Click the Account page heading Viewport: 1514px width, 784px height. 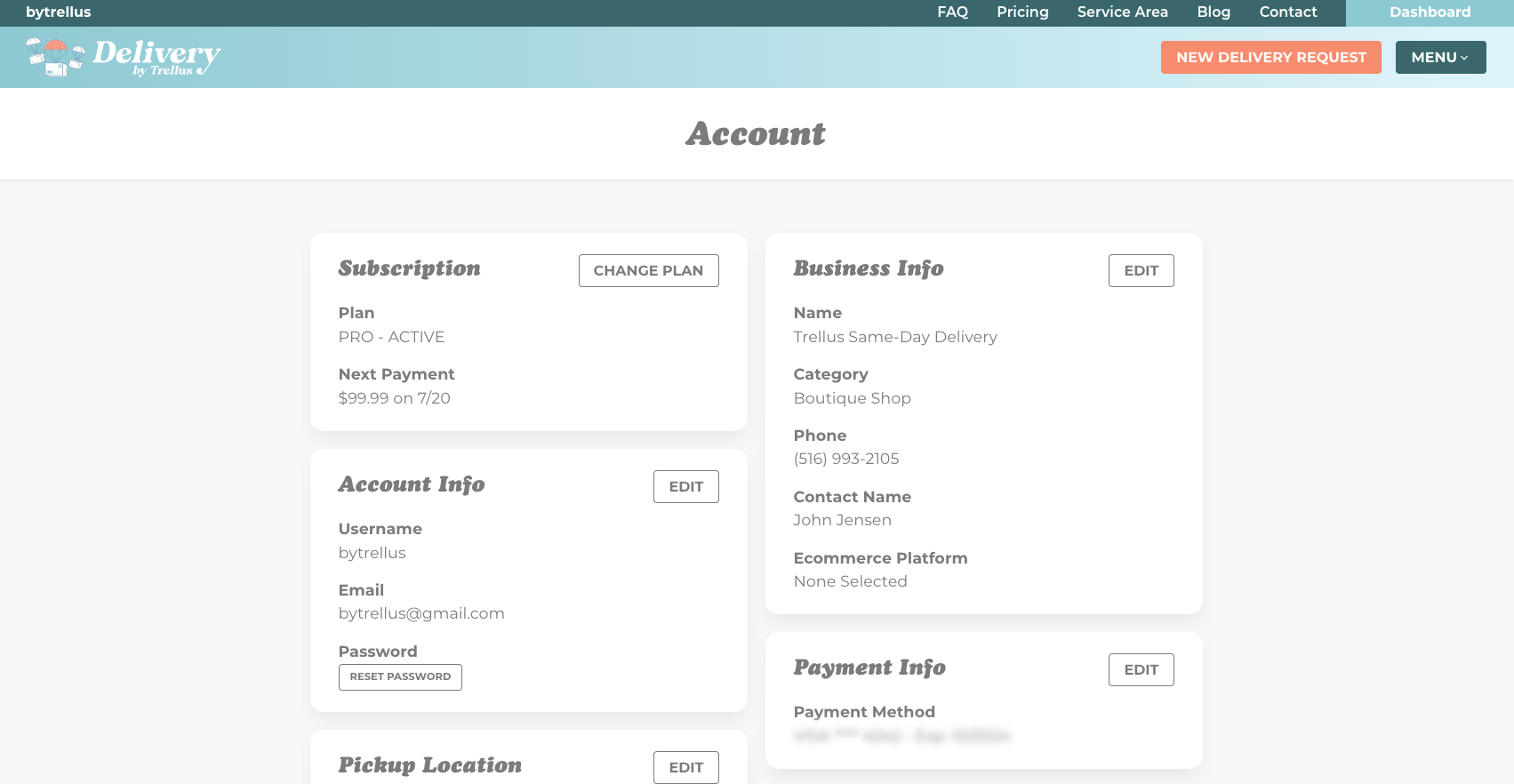pos(756,133)
